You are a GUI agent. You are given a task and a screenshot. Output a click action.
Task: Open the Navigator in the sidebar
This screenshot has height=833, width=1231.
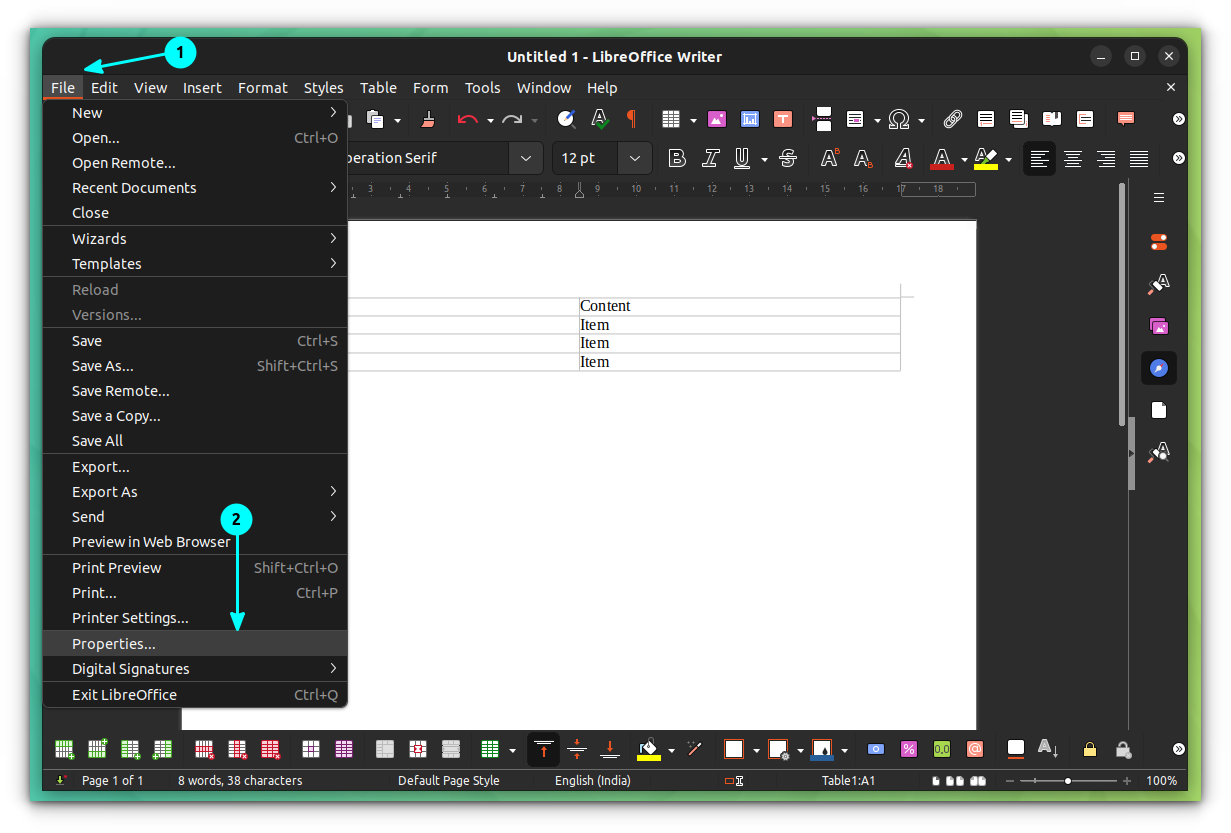(x=1158, y=368)
